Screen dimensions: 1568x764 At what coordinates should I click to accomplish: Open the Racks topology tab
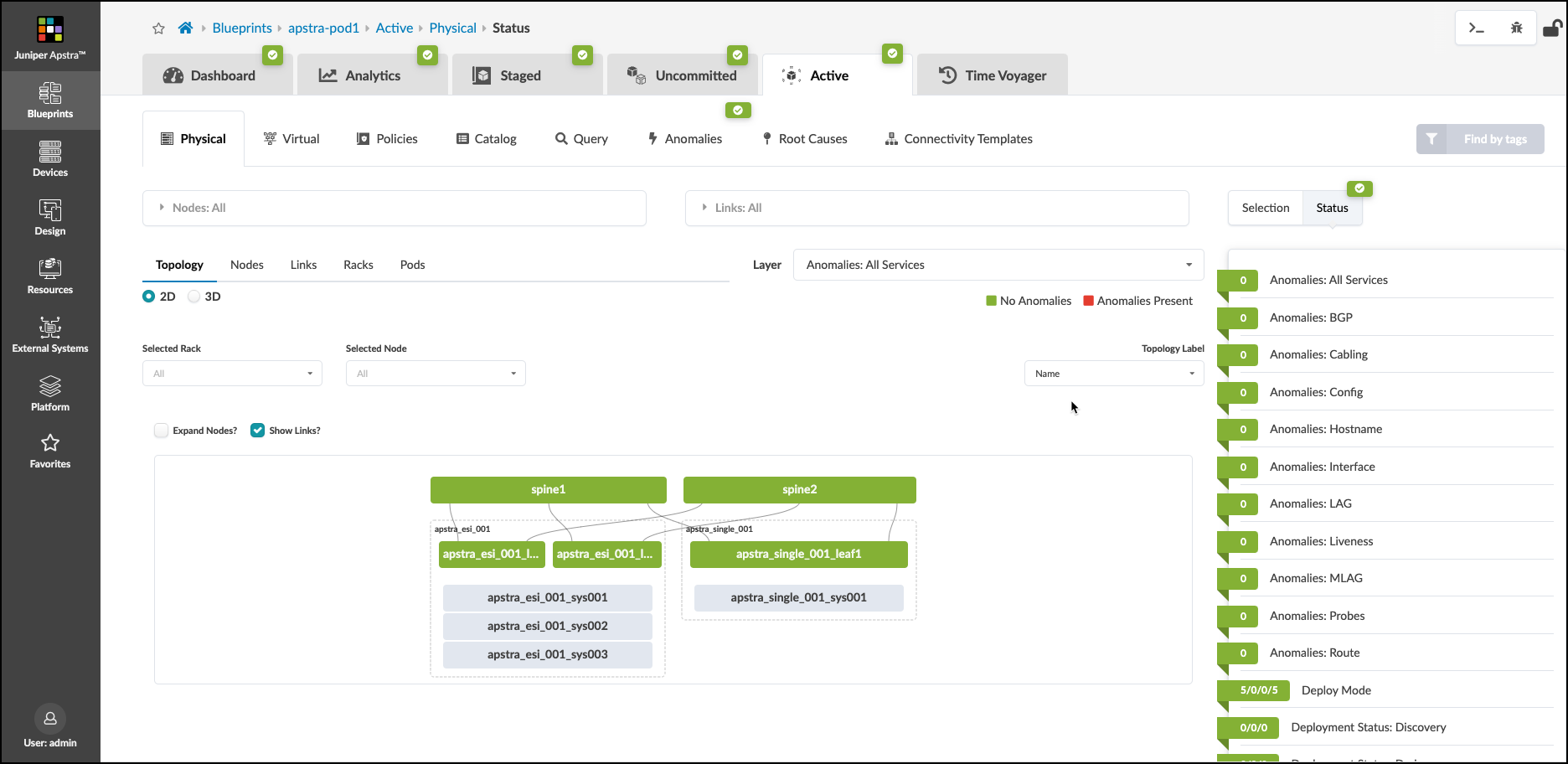click(x=358, y=265)
